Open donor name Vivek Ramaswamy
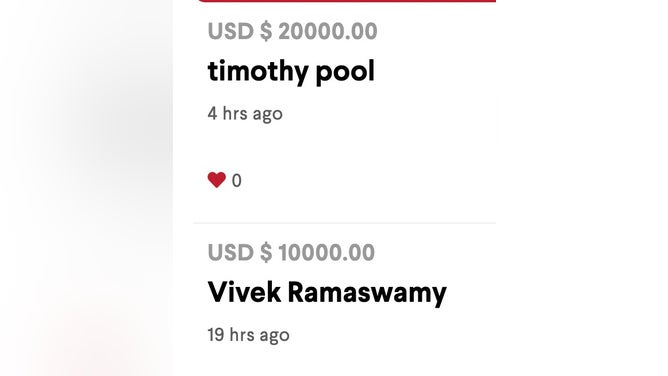This screenshot has height=376, width=668. [x=327, y=293]
